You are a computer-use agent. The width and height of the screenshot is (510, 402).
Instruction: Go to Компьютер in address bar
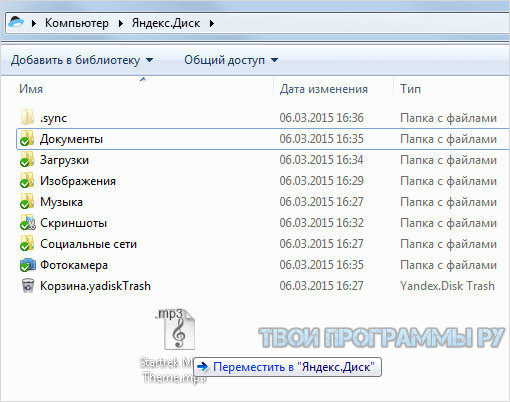(x=77, y=23)
